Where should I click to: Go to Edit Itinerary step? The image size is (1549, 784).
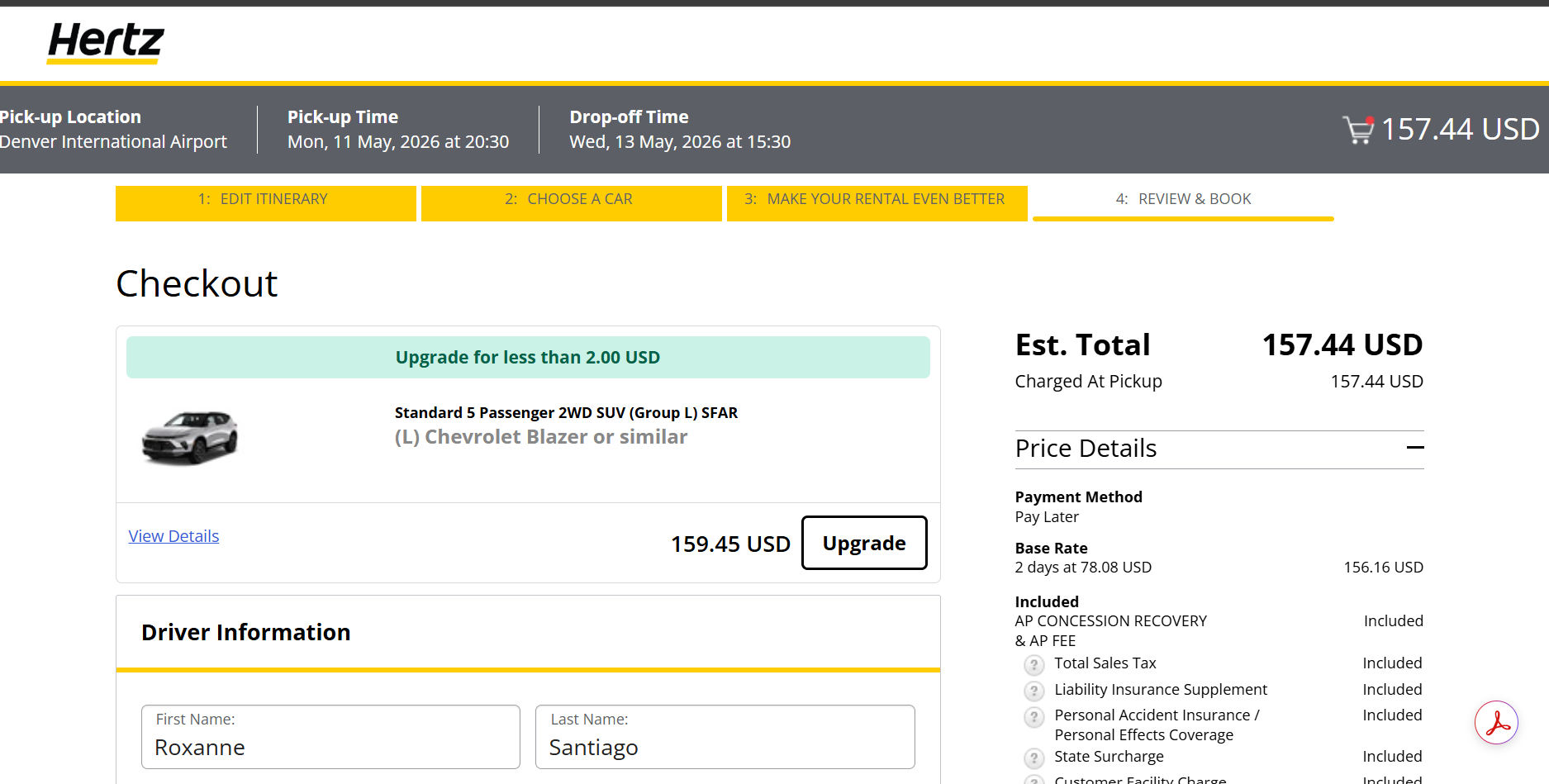click(x=266, y=202)
